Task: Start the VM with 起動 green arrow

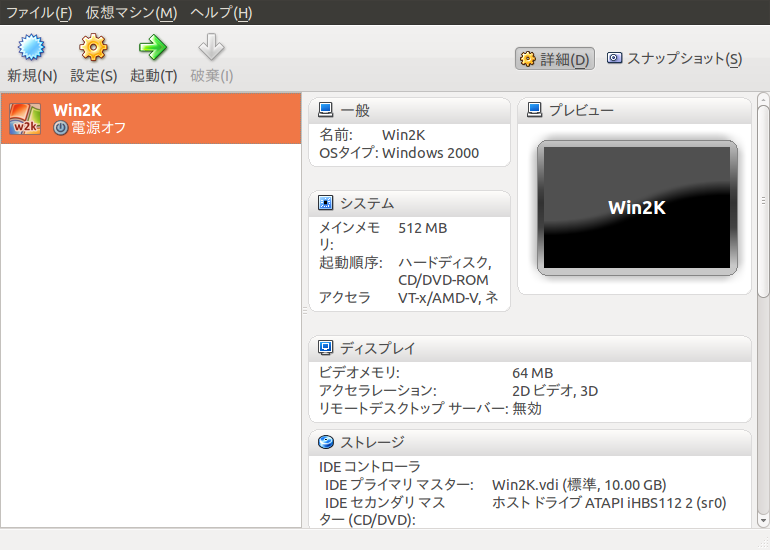Action: 153,47
